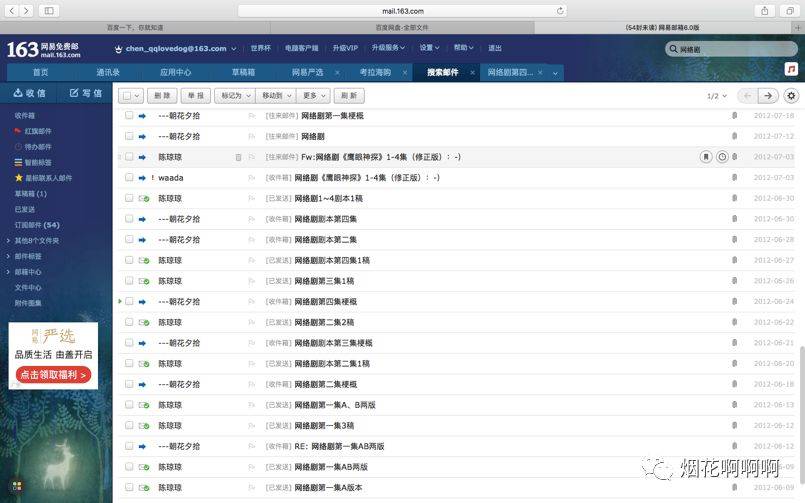Click the trash icon beside 陈琼琼 Fw row
The width and height of the screenshot is (805, 503).
click(x=238, y=157)
